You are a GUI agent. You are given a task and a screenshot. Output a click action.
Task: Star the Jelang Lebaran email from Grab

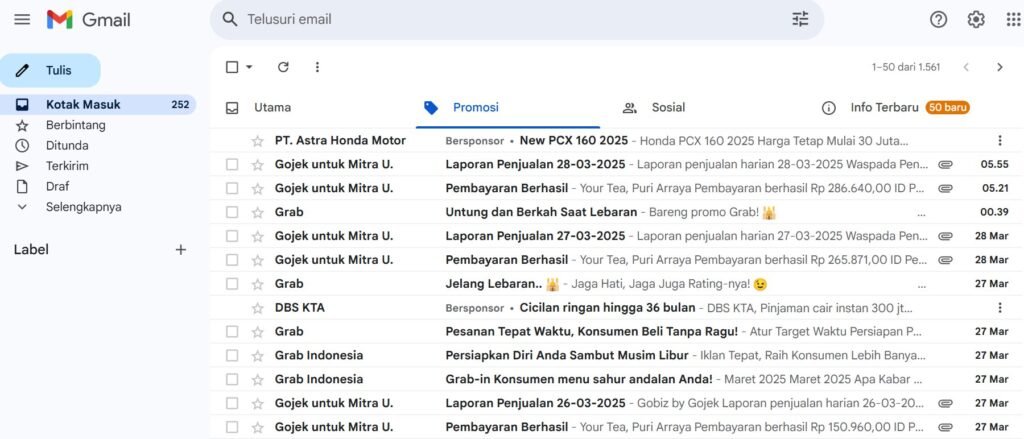257,284
